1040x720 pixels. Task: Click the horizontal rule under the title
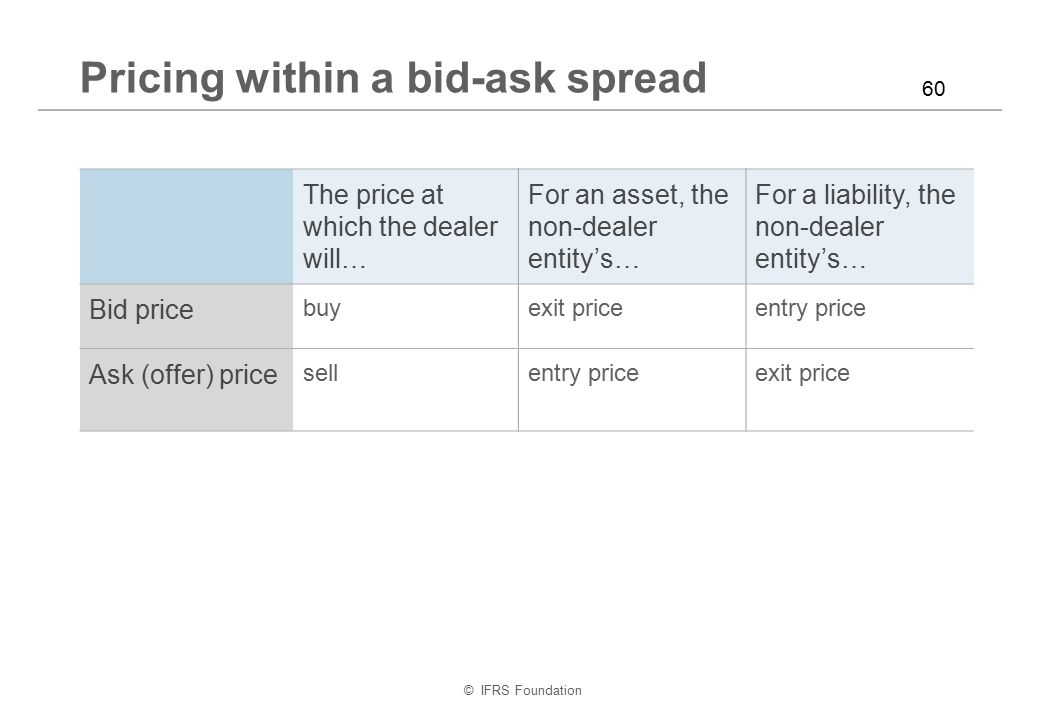(520, 110)
